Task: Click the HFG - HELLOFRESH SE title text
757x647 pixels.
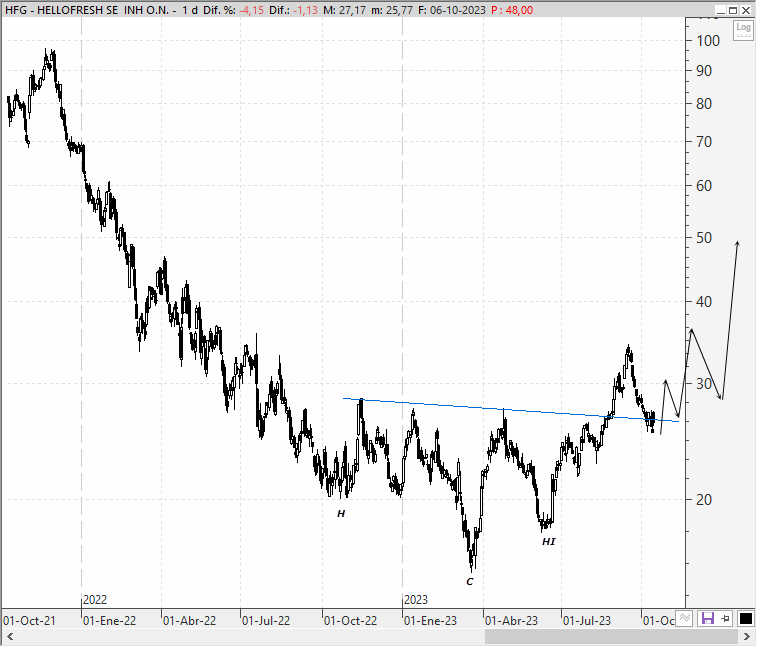Action: 87,10
